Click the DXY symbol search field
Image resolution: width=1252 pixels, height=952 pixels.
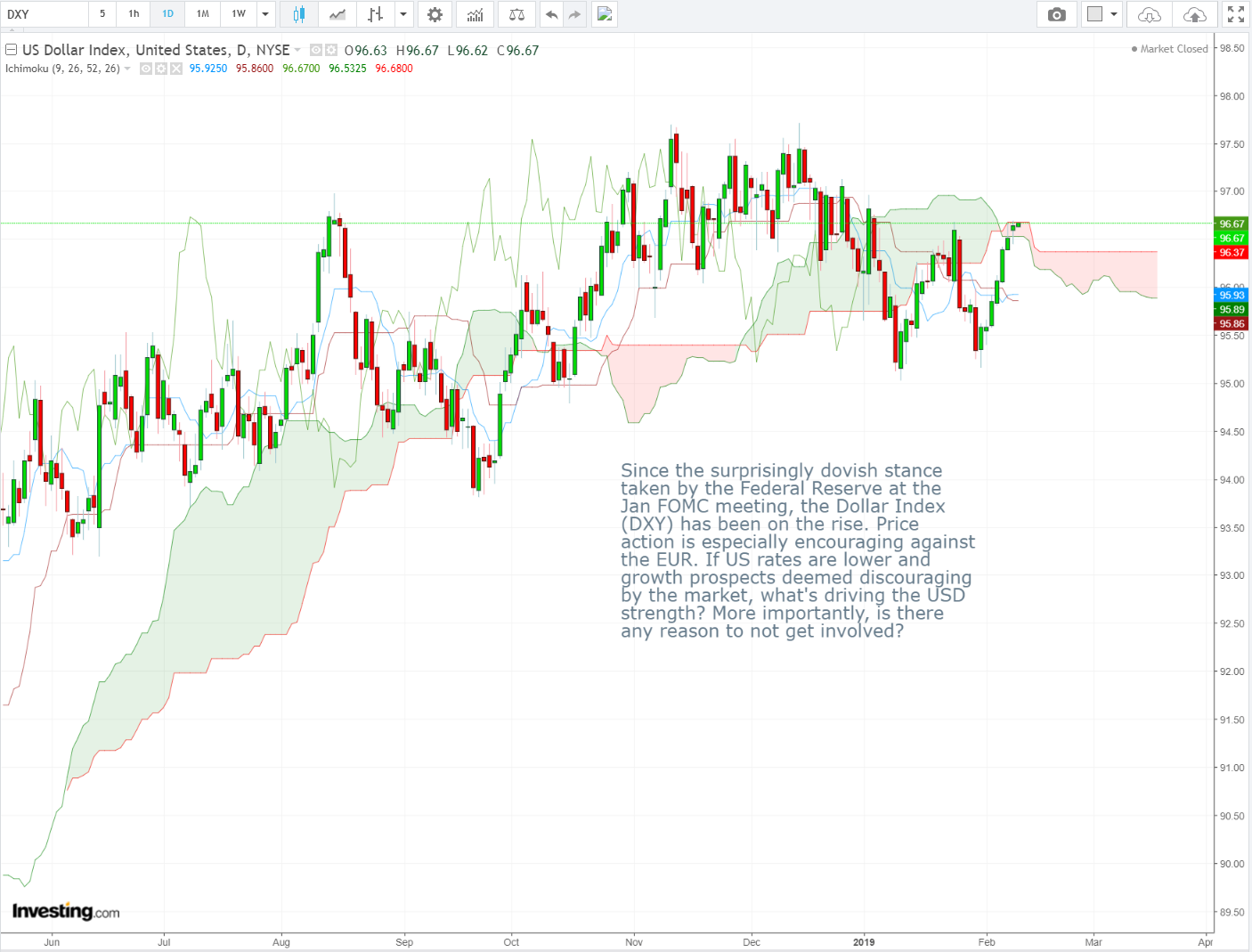pyautogui.click(x=45, y=14)
